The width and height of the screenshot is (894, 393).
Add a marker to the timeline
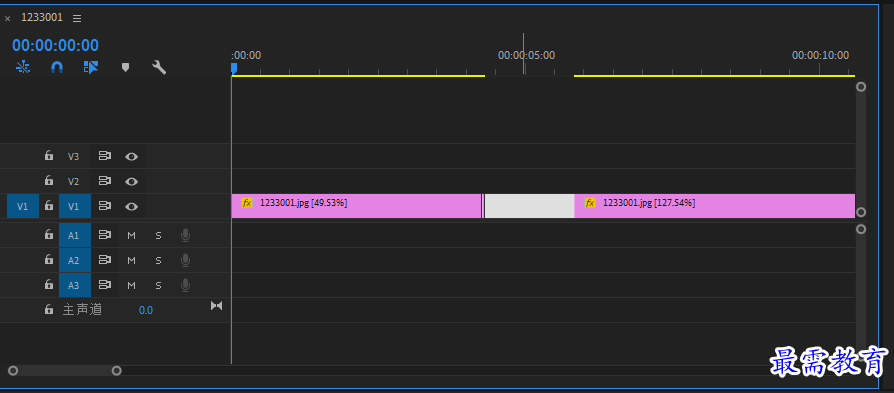point(125,67)
